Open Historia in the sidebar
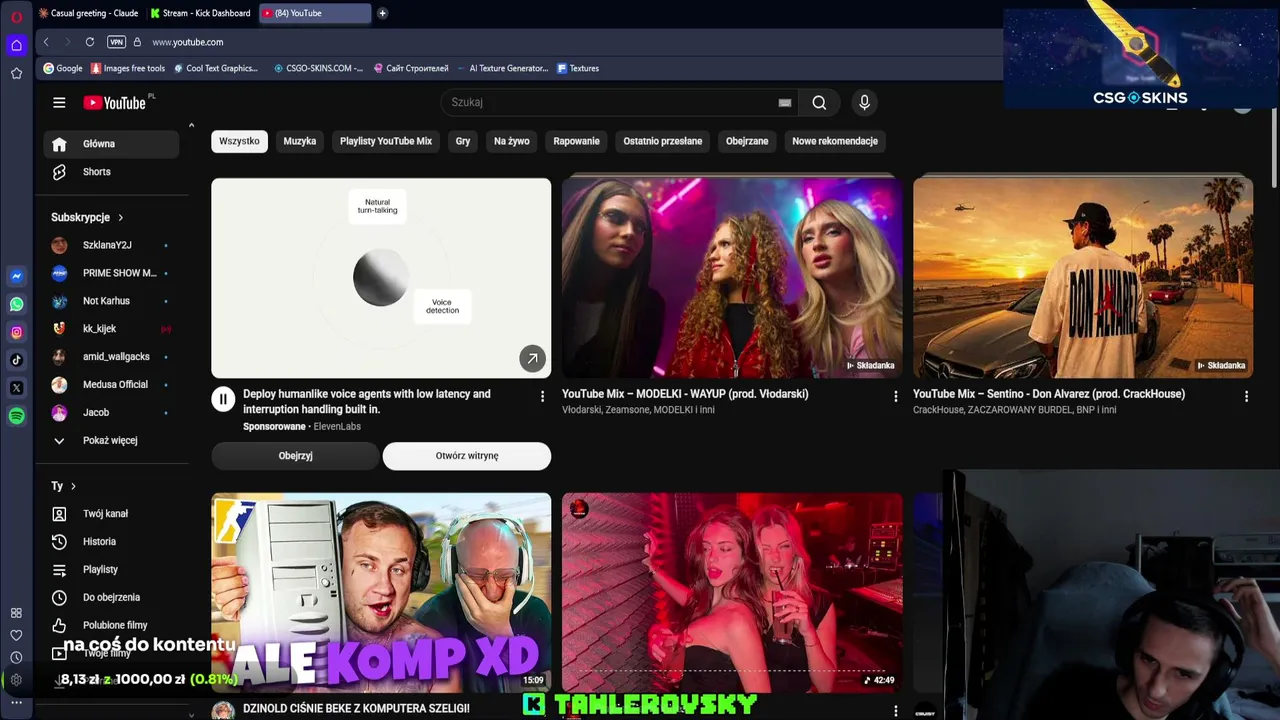 (x=111, y=542)
